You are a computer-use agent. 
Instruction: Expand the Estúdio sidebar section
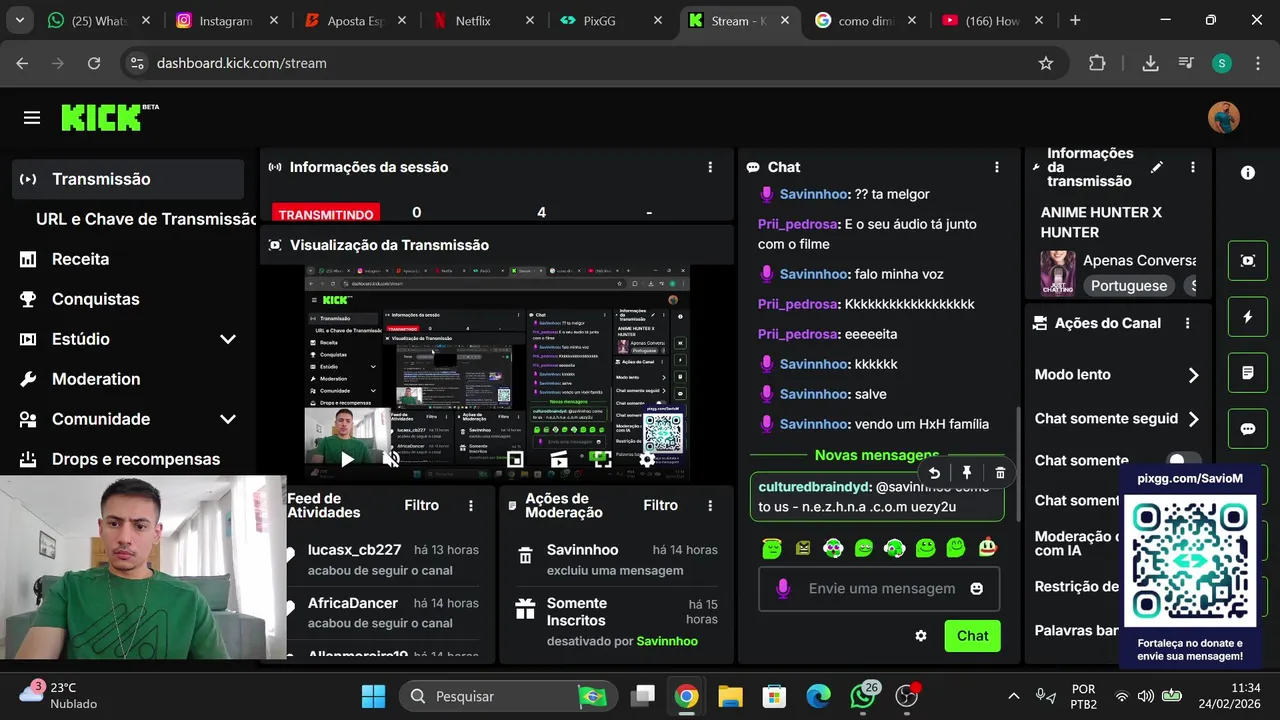[x=228, y=339]
